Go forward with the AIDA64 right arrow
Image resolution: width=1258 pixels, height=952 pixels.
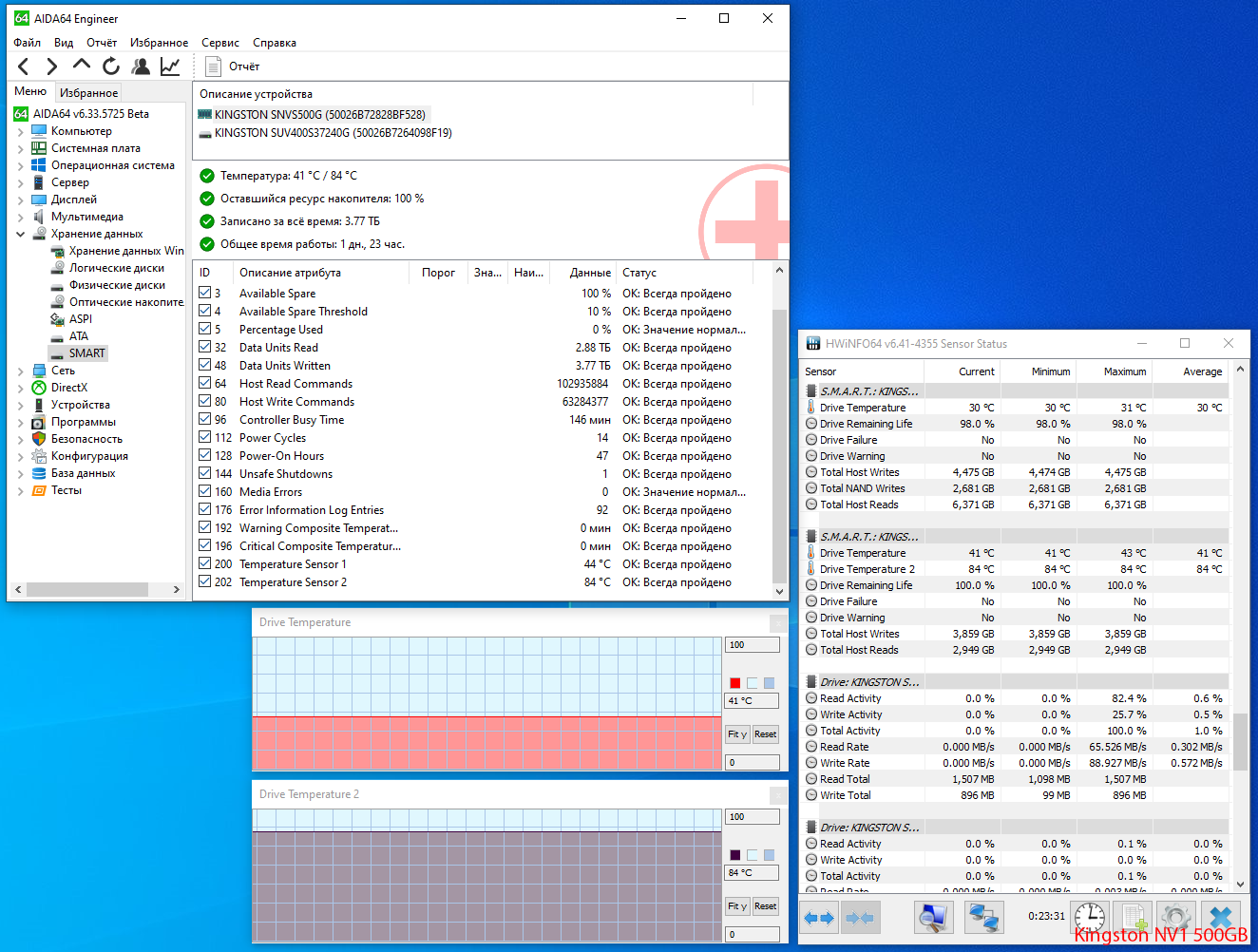52,67
